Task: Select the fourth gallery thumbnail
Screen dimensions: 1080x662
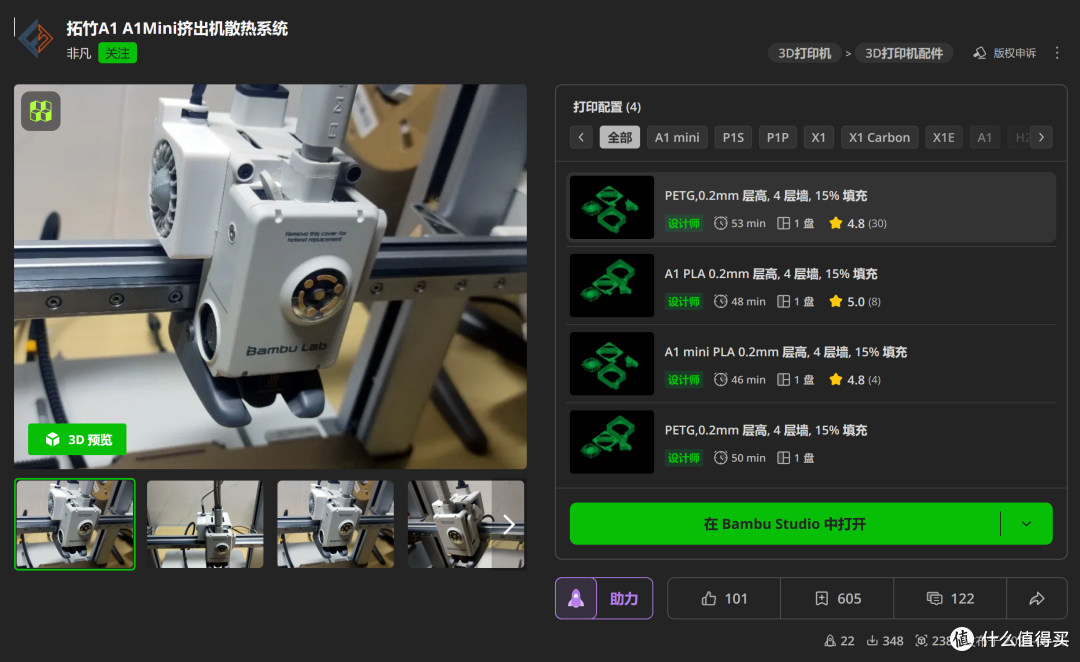Action: point(466,524)
